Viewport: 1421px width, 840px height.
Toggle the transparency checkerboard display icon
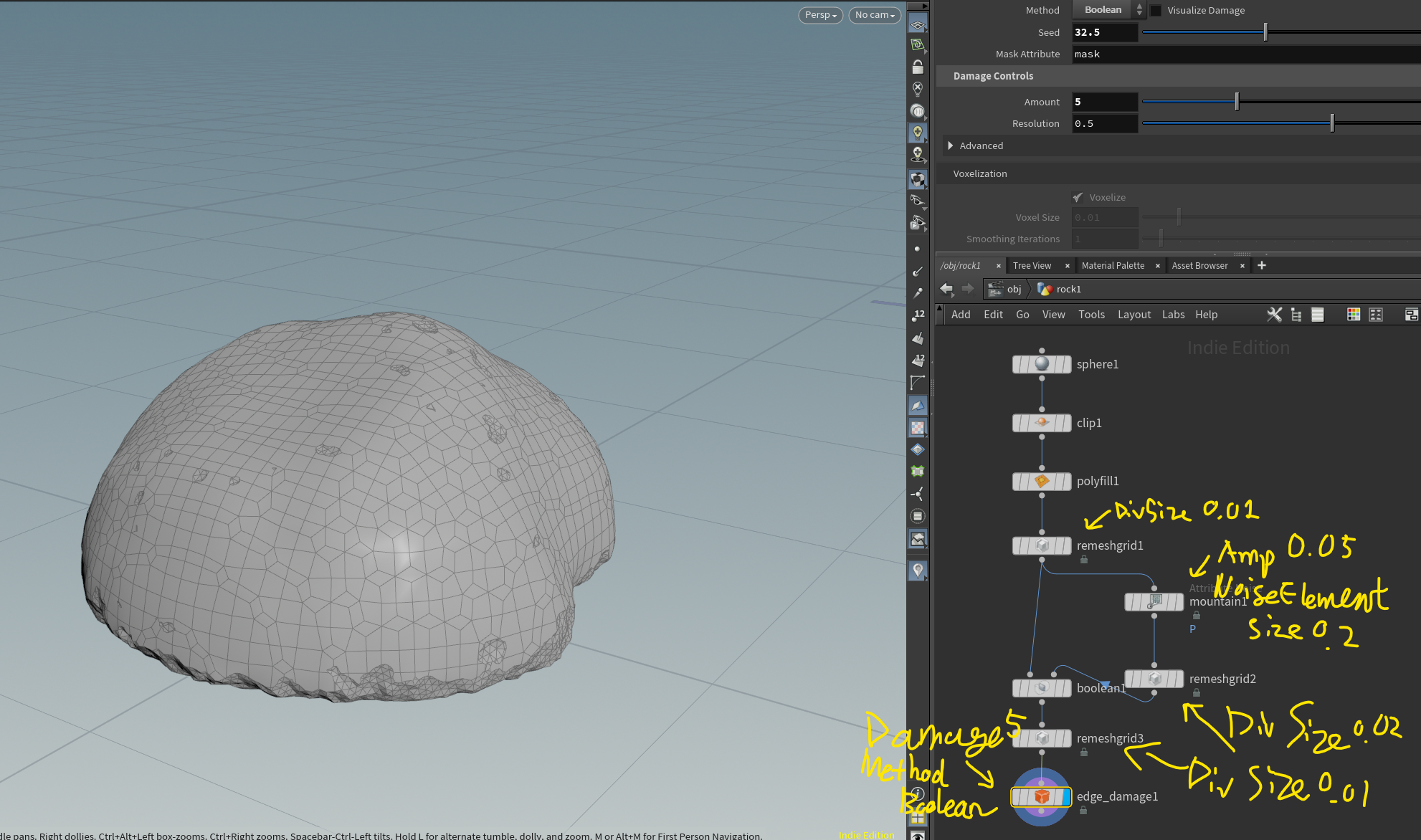coord(918,427)
